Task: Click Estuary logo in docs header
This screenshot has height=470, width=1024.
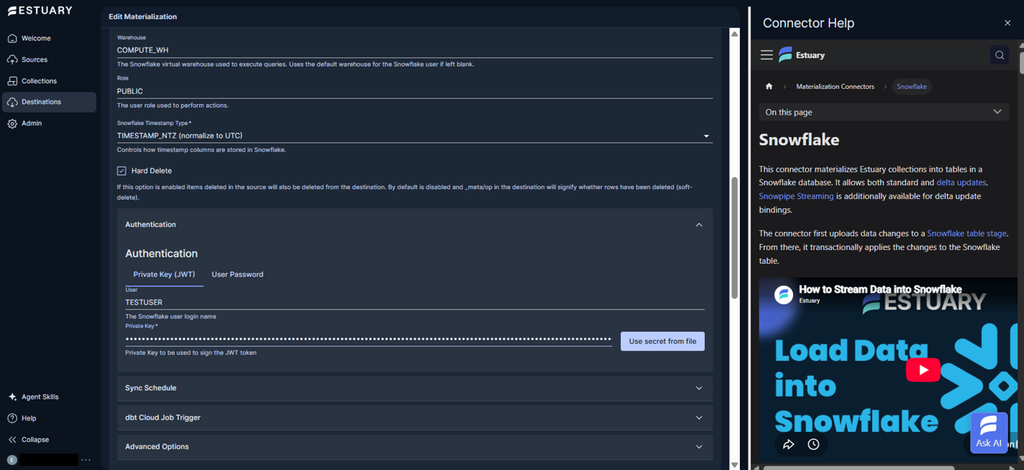Action: (801, 55)
